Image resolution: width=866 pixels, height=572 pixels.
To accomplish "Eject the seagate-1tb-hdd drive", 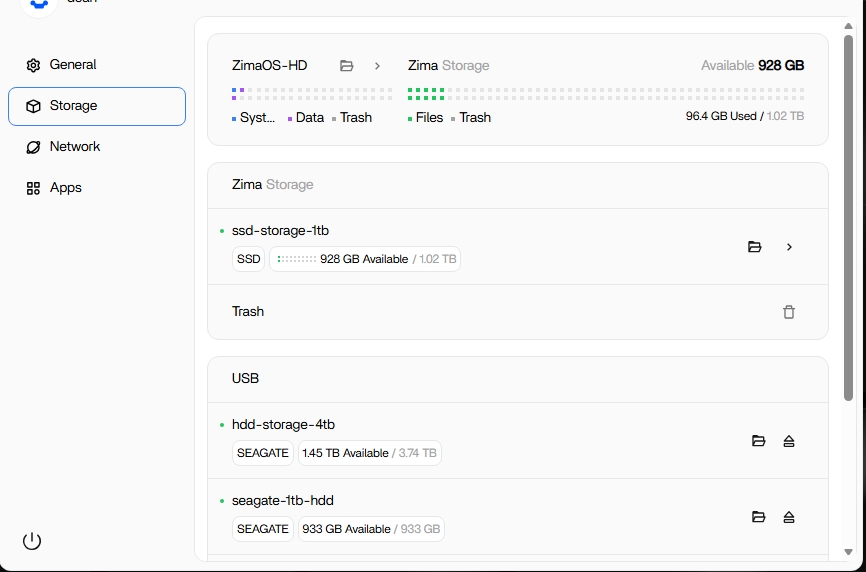I will 789,517.
